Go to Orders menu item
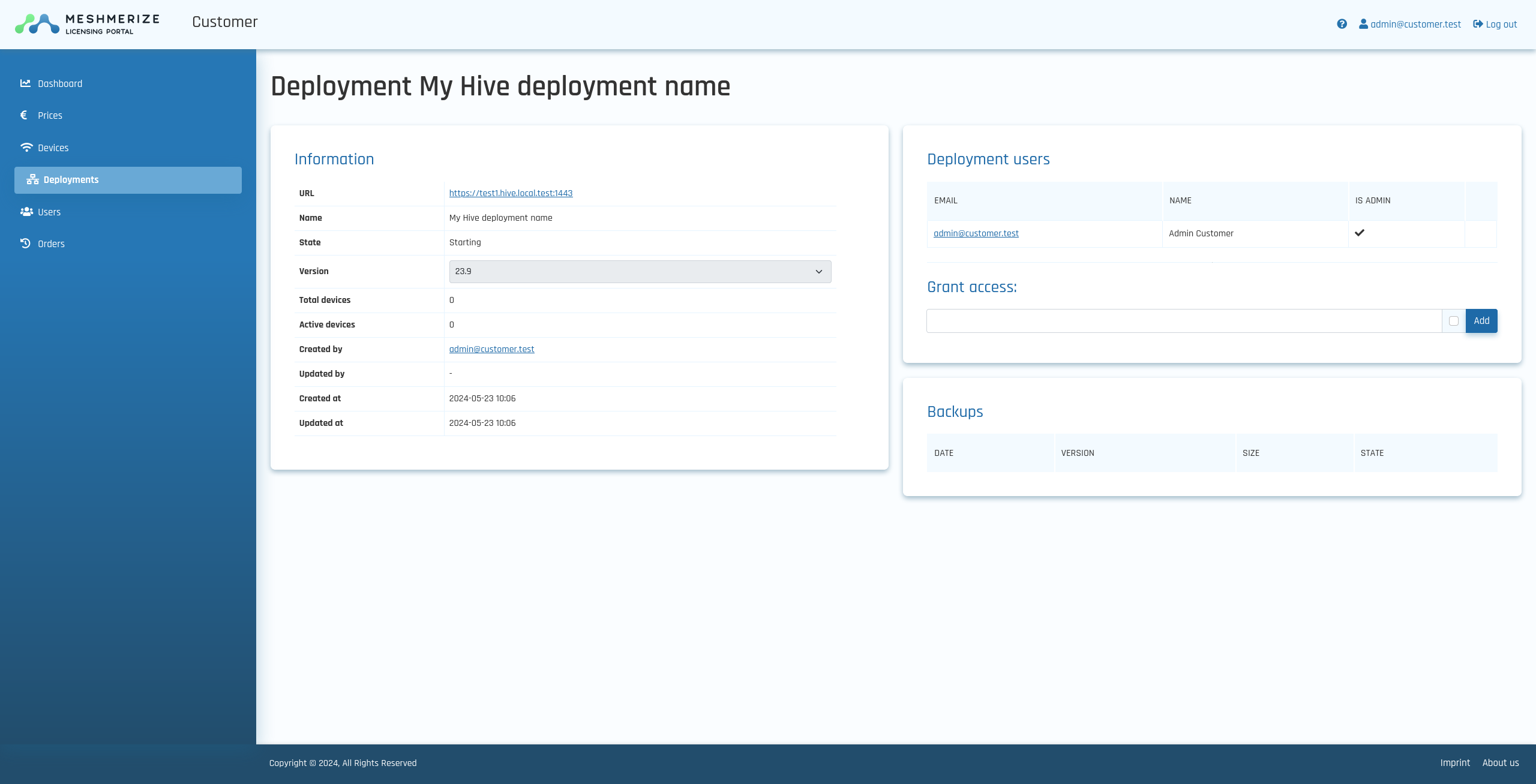Viewport: 1536px width, 784px height. [x=51, y=244]
